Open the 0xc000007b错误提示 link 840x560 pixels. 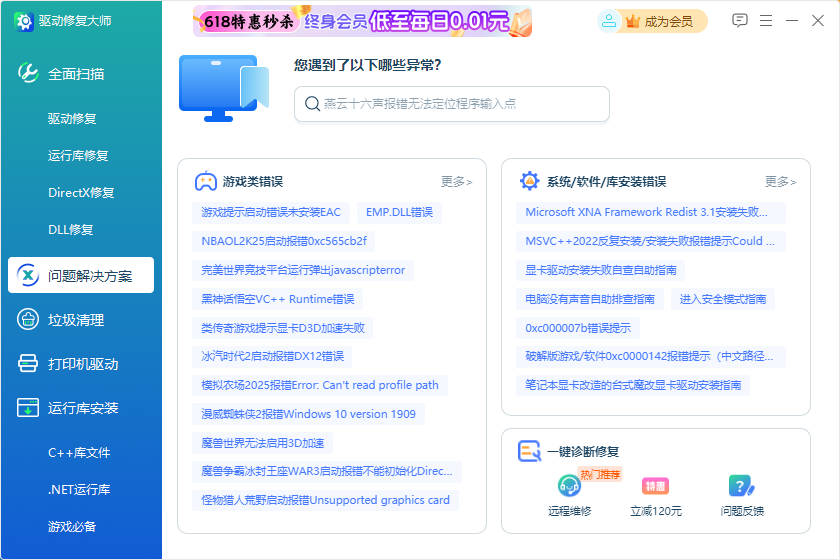(x=578, y=328)
